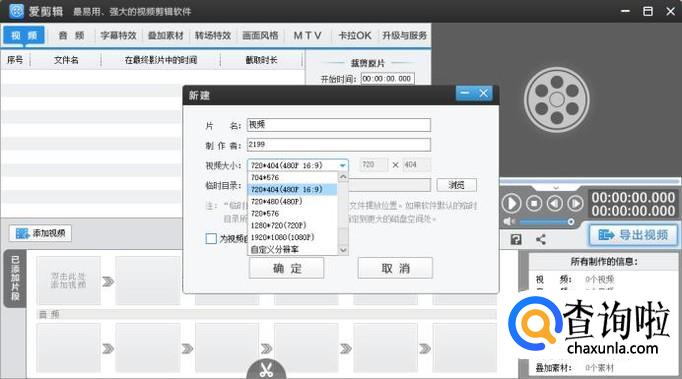The width and height of the screenshot is (682, 379).
Task: Click the play button in preview
Action: pos(512,203)
